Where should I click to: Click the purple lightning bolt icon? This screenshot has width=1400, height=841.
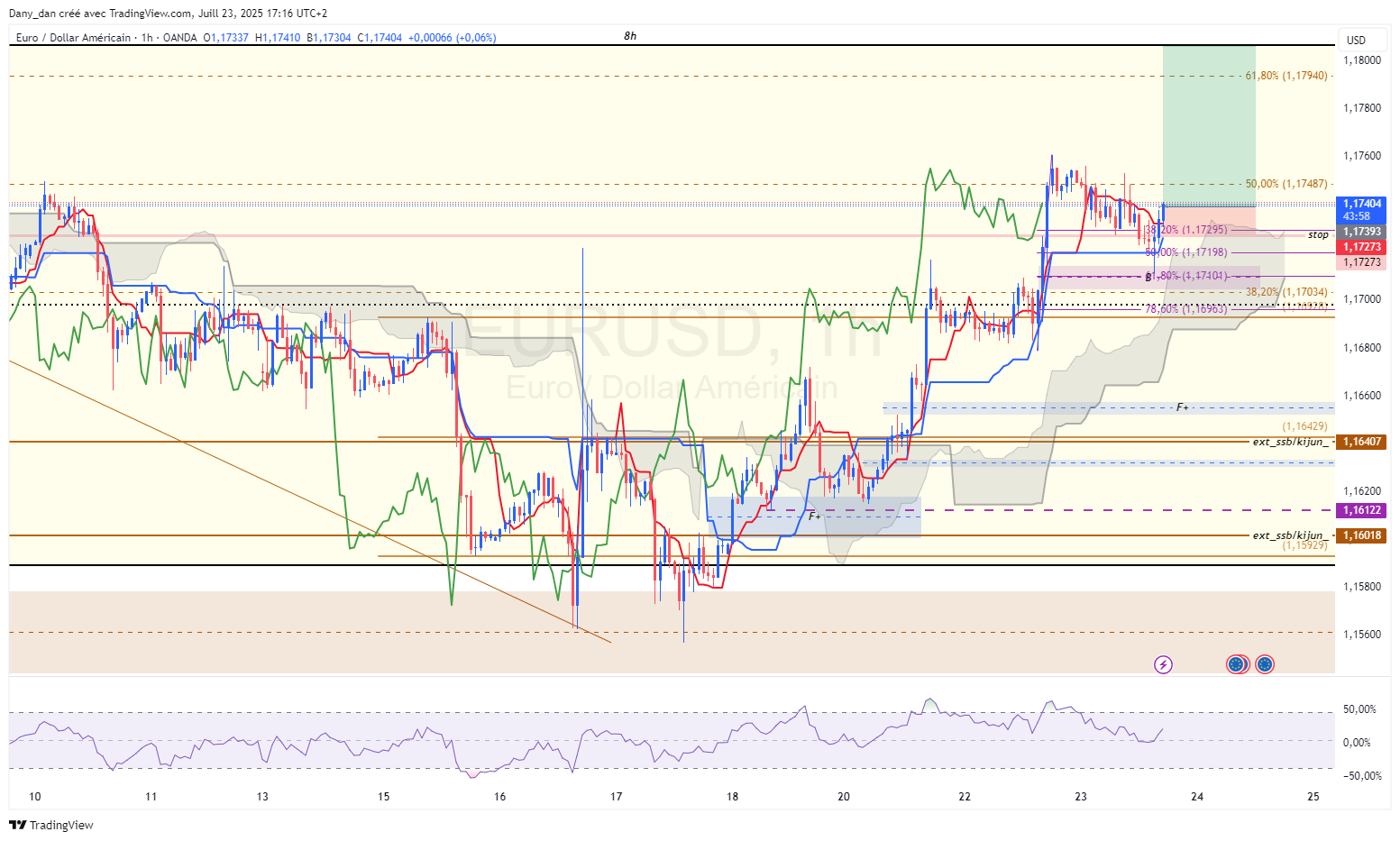(x=1164, y=665)
